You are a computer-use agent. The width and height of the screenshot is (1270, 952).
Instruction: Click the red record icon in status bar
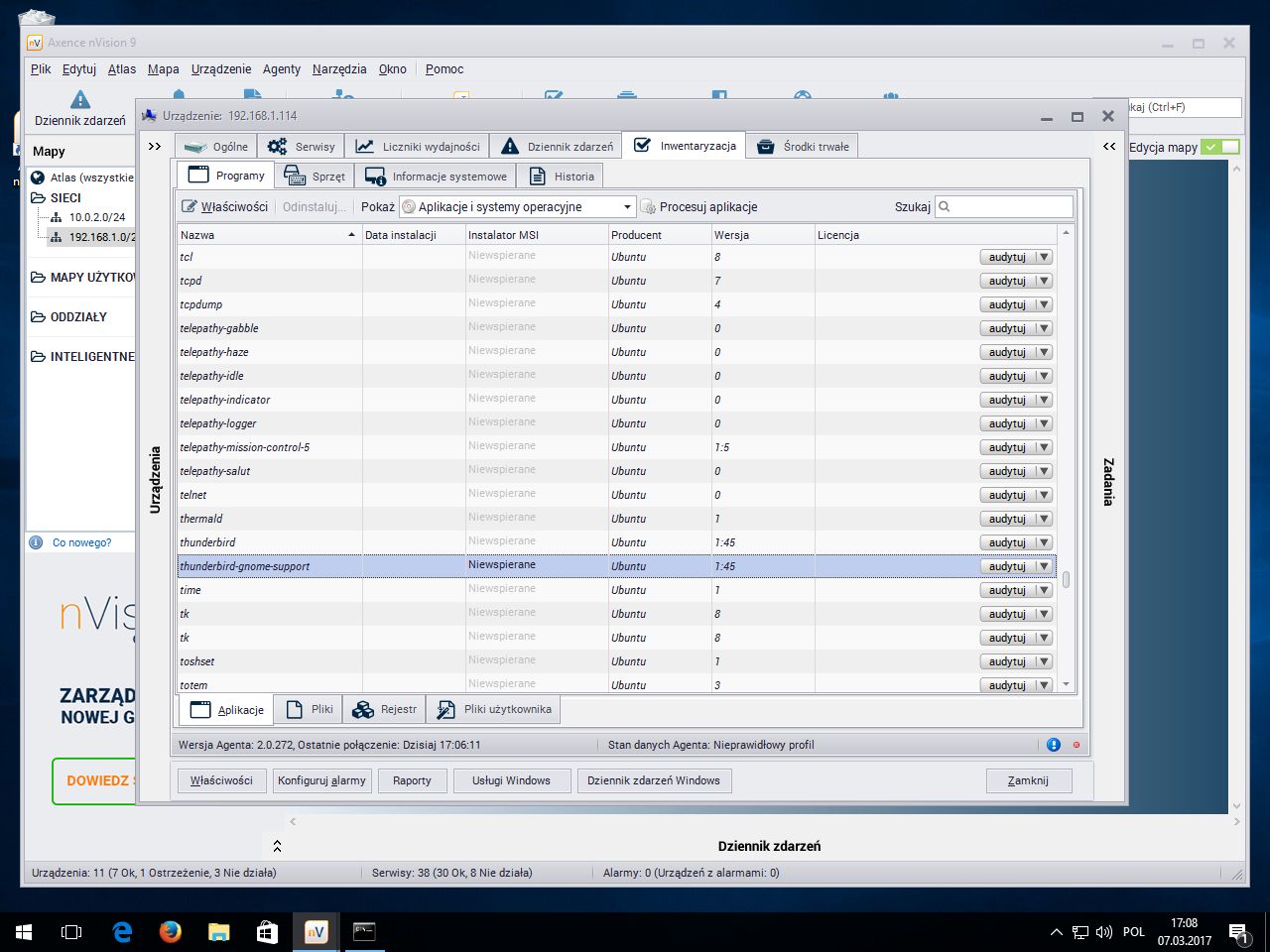coord(1076,745)
